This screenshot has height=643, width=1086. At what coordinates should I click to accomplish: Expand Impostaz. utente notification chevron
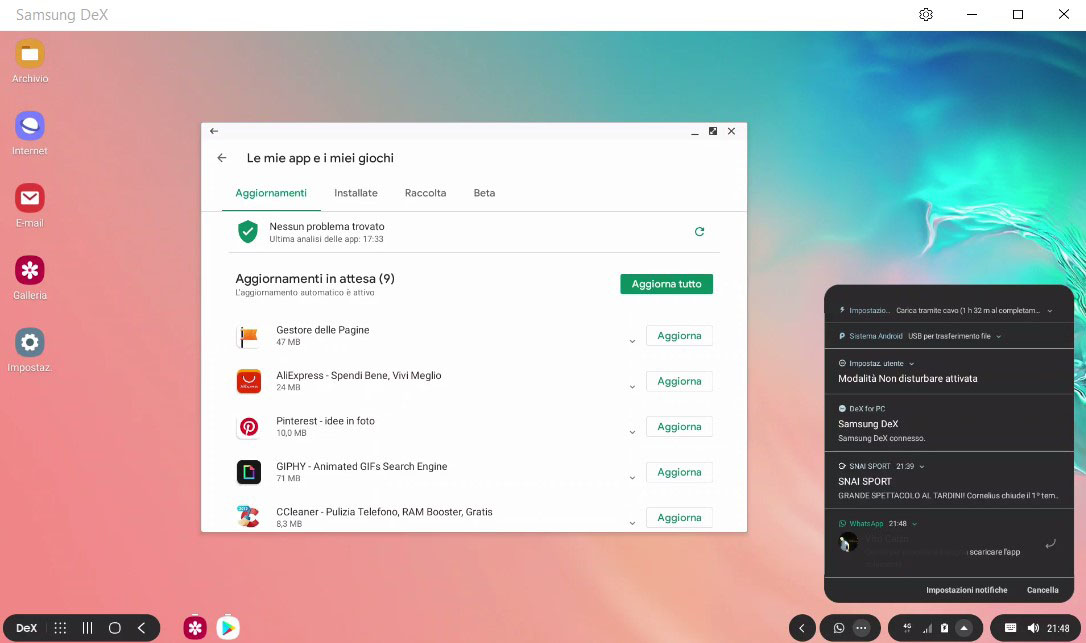coord(911,364)
